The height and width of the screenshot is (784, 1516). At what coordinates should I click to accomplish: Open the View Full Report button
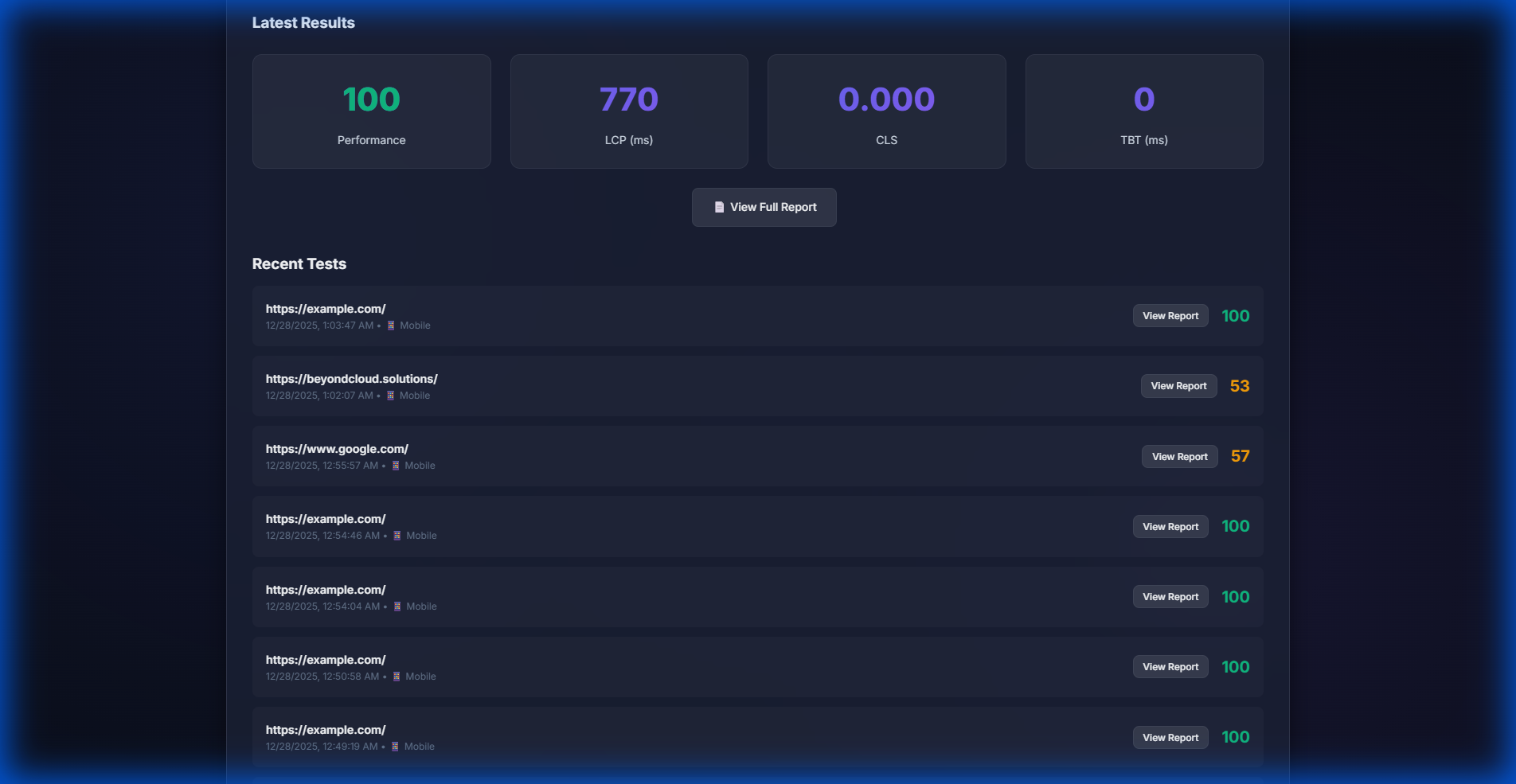pos(764,207)
